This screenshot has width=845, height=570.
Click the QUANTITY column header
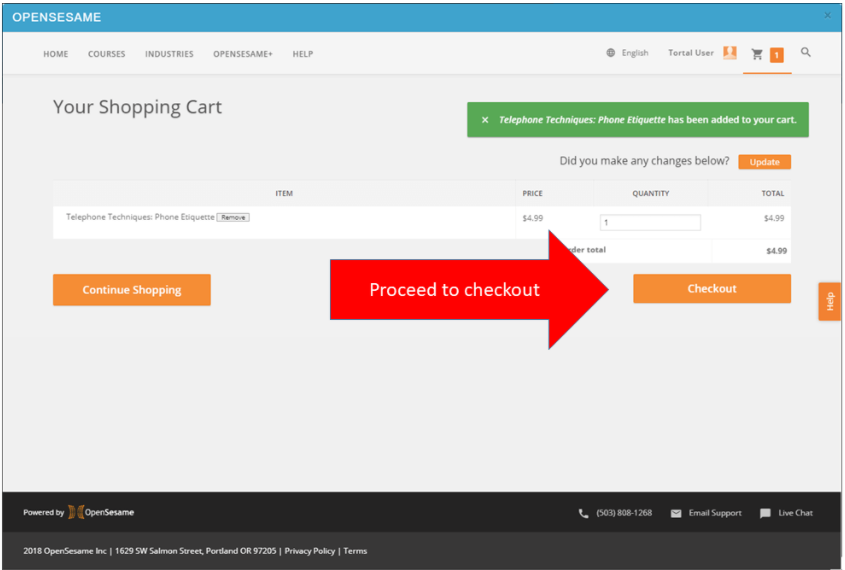coord(651,193)
